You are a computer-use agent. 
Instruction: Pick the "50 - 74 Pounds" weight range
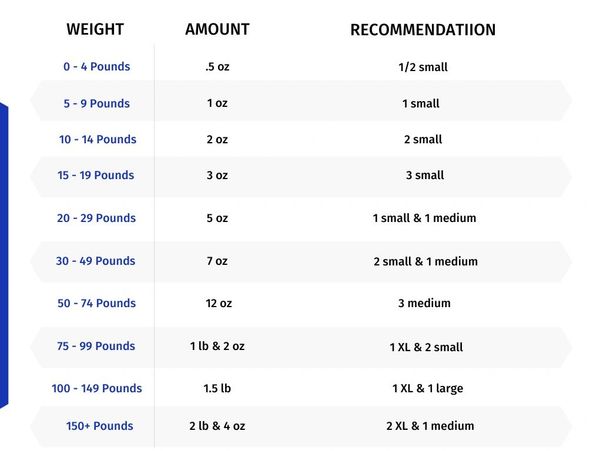click(x=96, y=303)
